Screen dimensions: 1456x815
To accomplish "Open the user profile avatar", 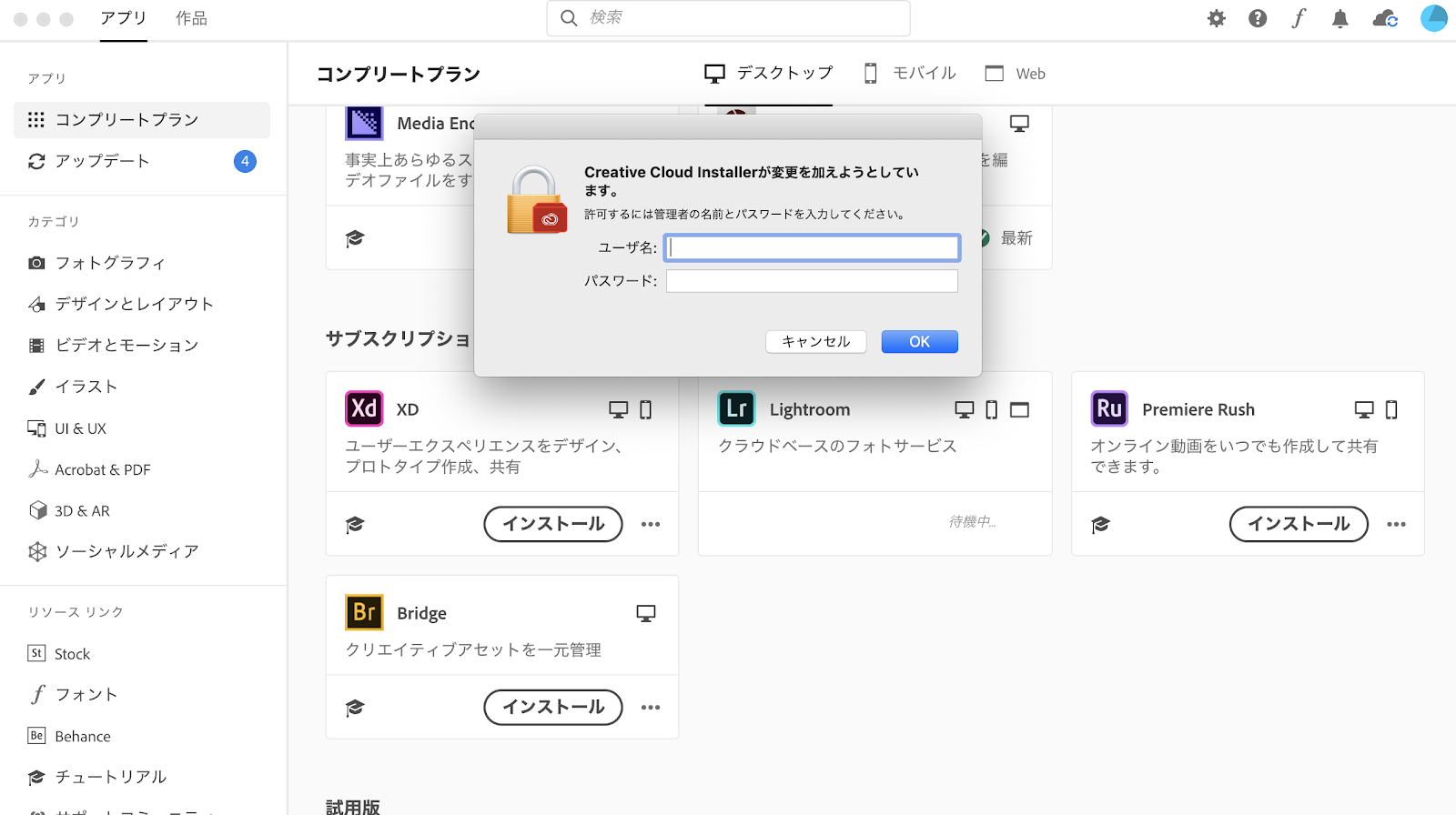I will pos(1434,18).
